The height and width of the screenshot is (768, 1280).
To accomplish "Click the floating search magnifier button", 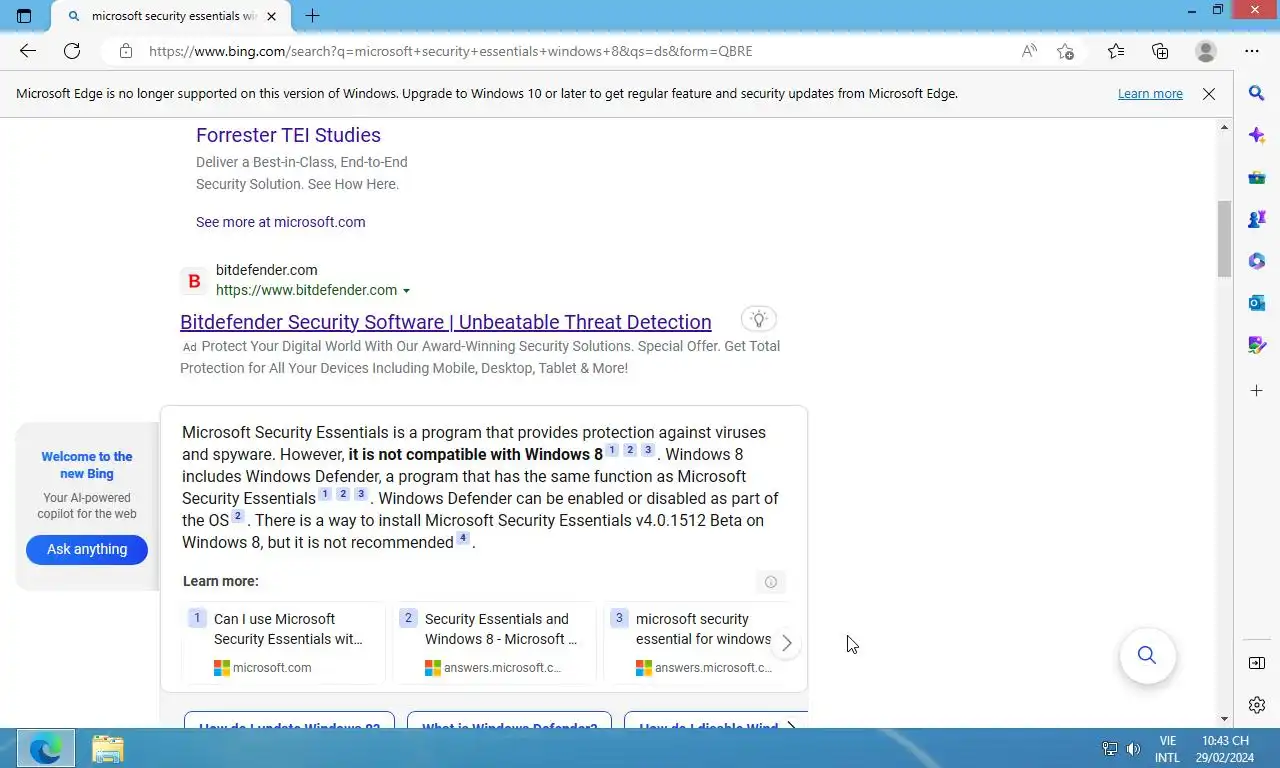I will tap(1147, 655).
